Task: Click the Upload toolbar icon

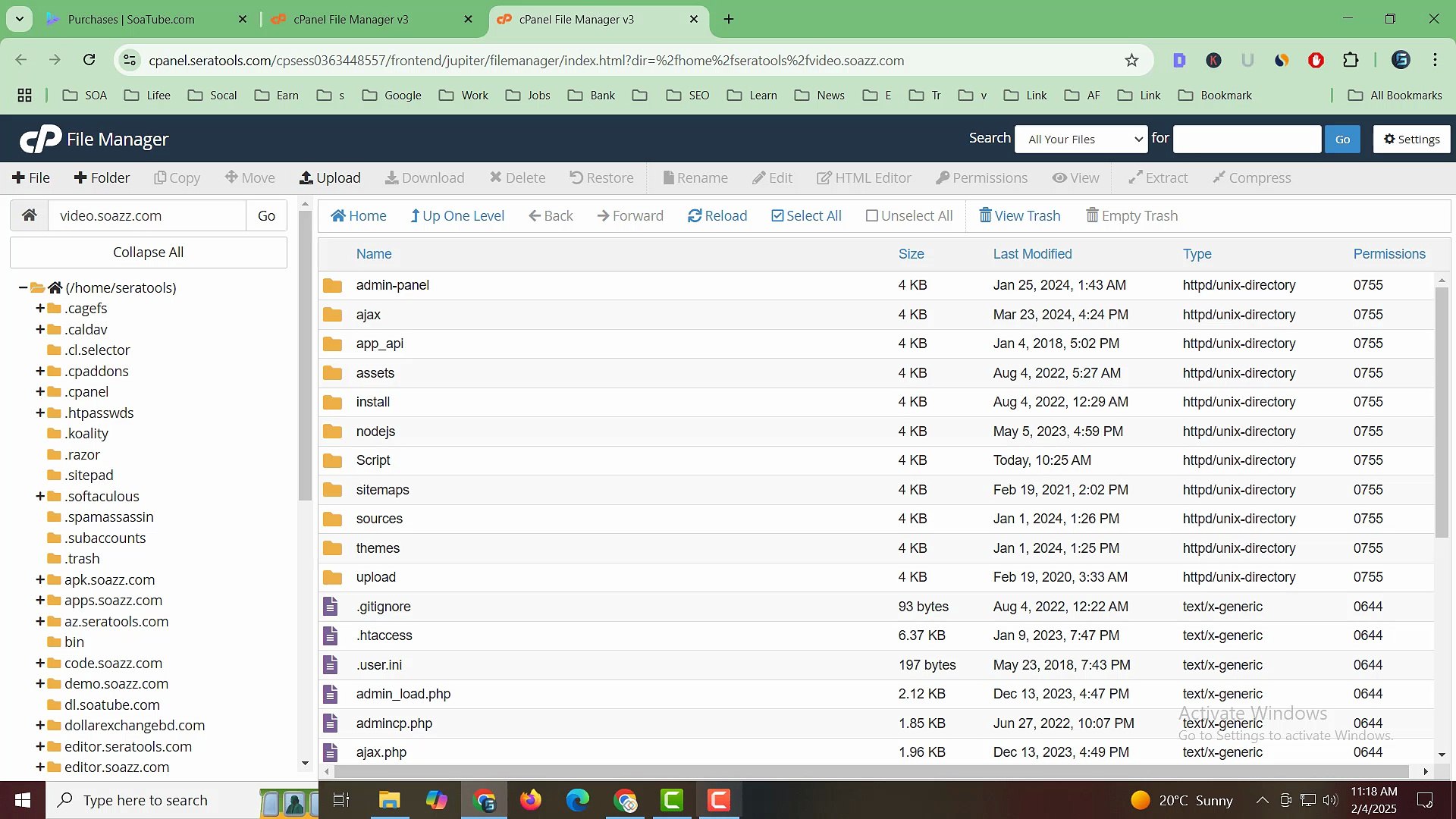Action: pyautogui.click(x=306, y=177)
